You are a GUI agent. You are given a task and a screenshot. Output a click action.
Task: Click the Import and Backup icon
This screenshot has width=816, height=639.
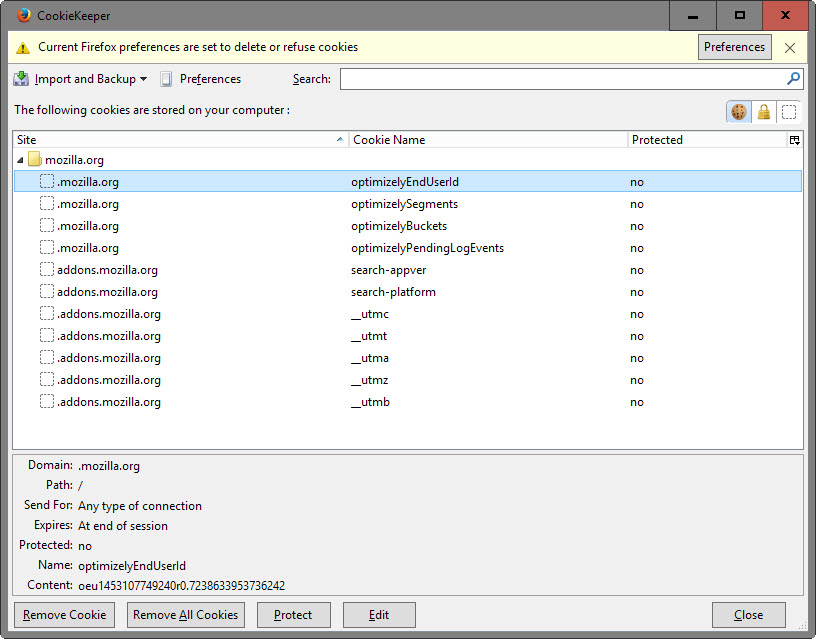click(x=21, y=79)
